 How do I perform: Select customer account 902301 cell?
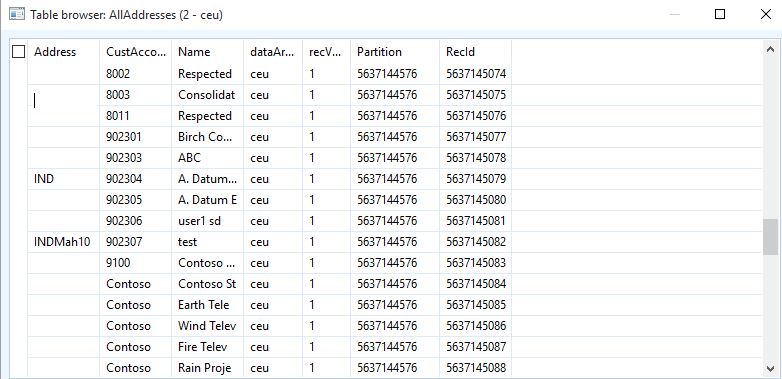(x=136, y=137)
